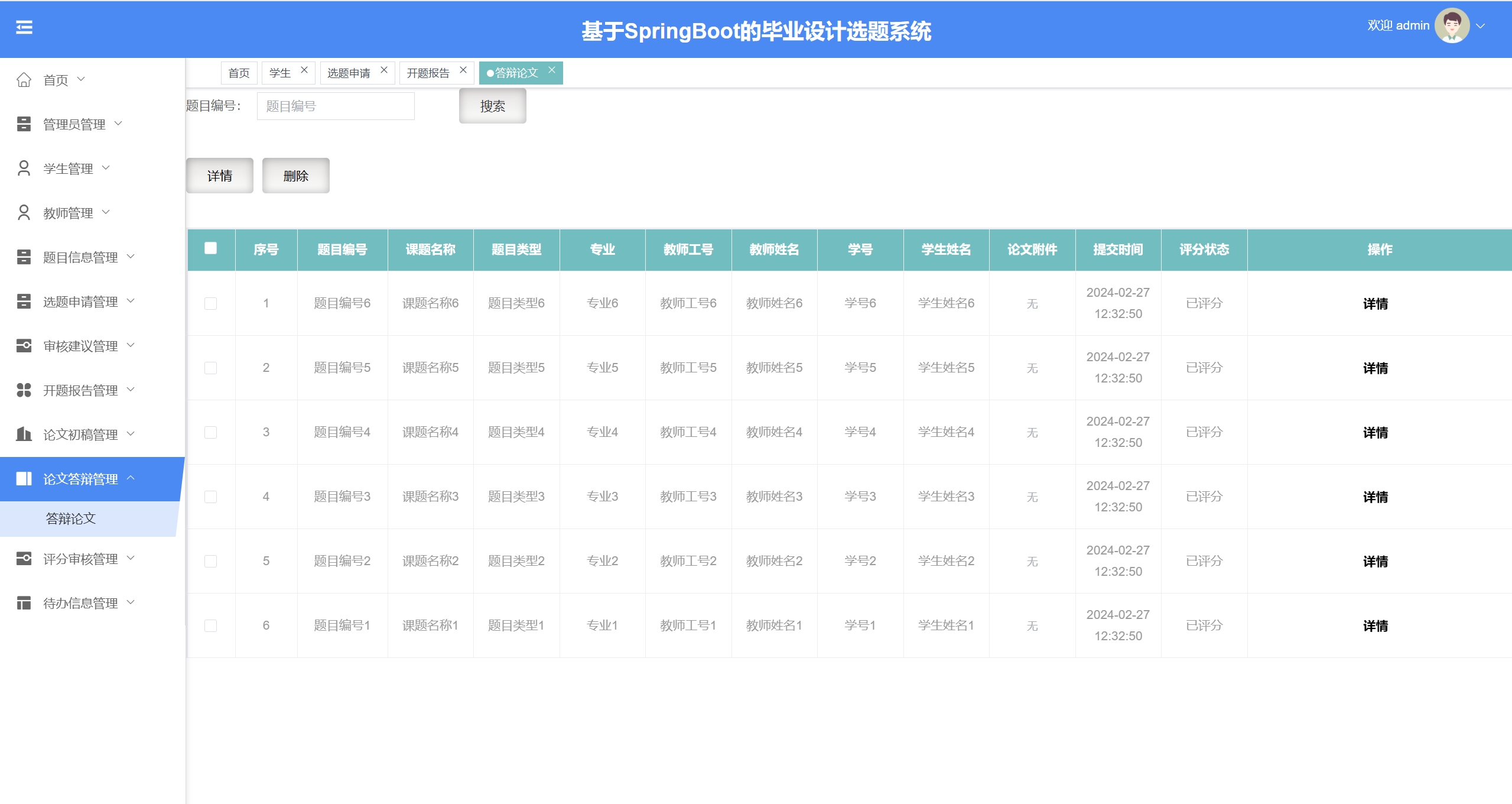
Task: Click the 详情 button above the table
Action: pyautogui.click(x=220, y=176)
